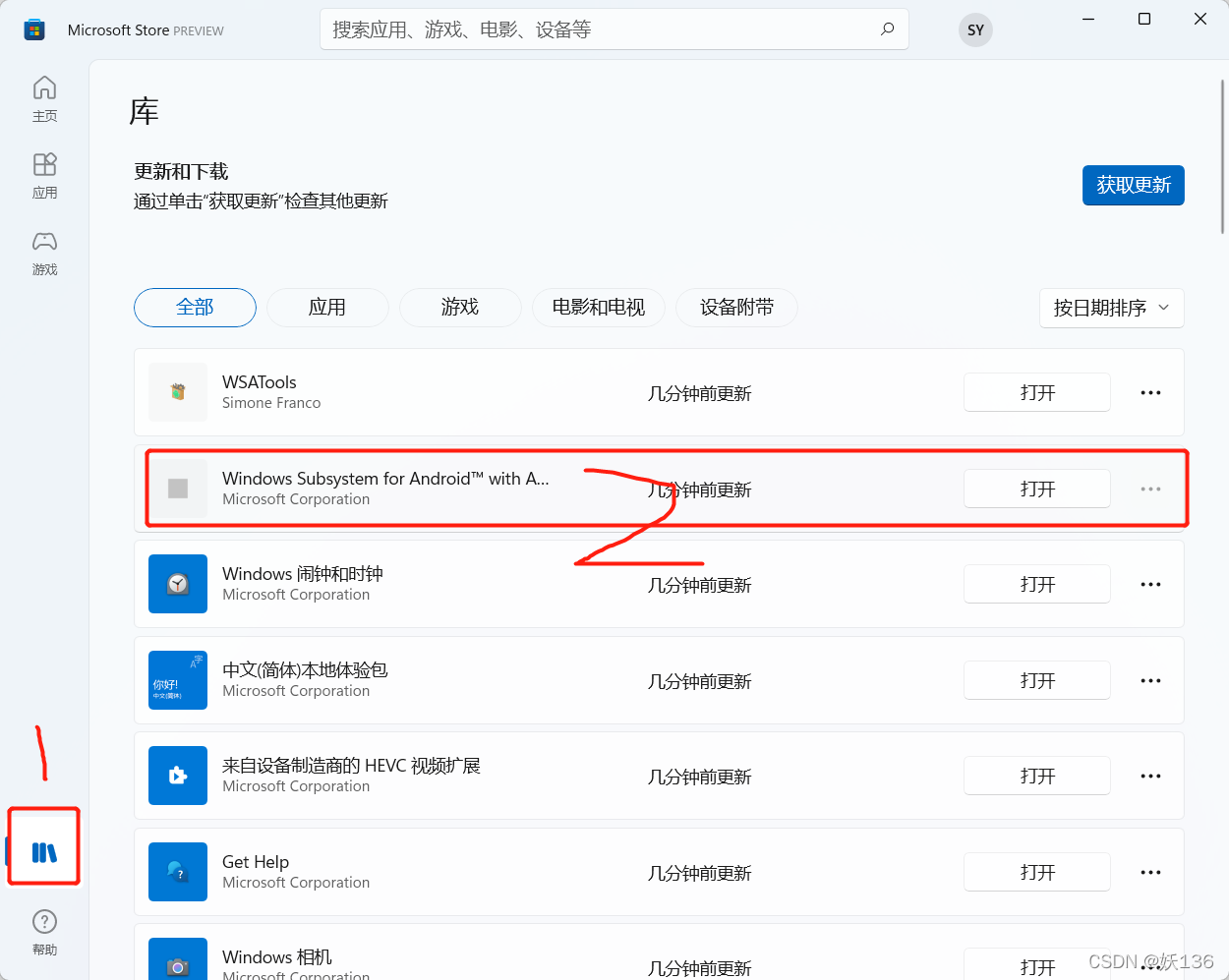Minimize the Microsoft Store window
This screenshot has width=1229, height=980.
tap(1088, 19)
